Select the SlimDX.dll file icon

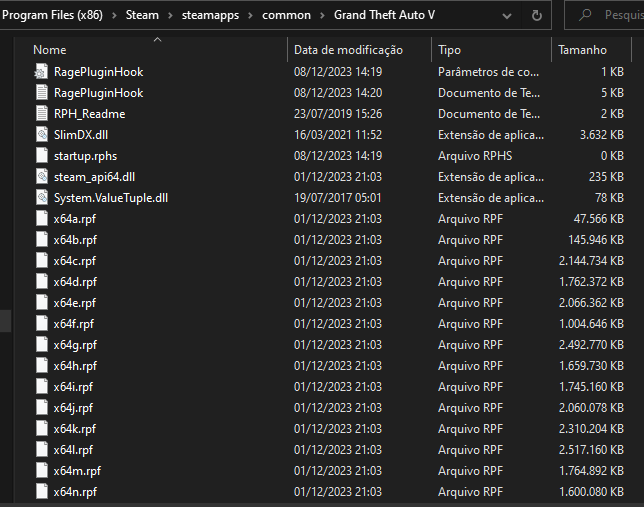pyautogui.click(x=41, y=134)
